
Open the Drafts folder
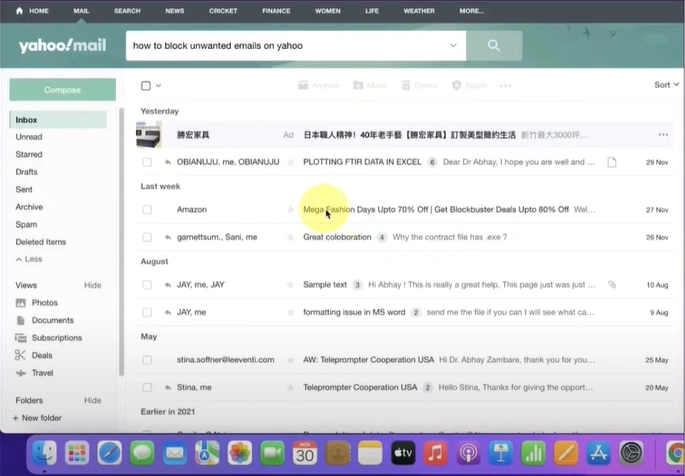[x=26, y=172]
